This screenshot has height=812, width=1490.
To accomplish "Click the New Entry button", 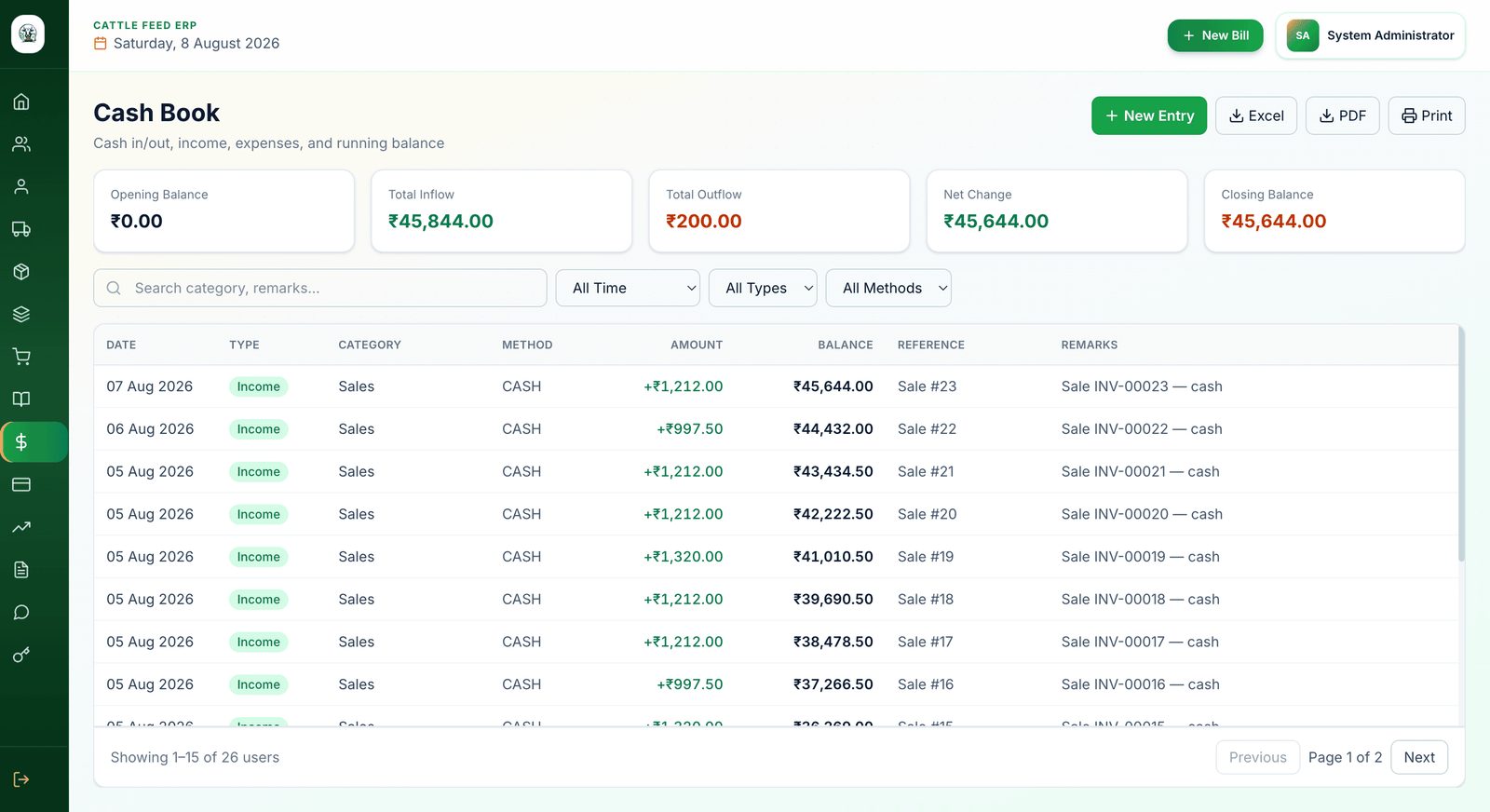I will tap(1149, 115).
